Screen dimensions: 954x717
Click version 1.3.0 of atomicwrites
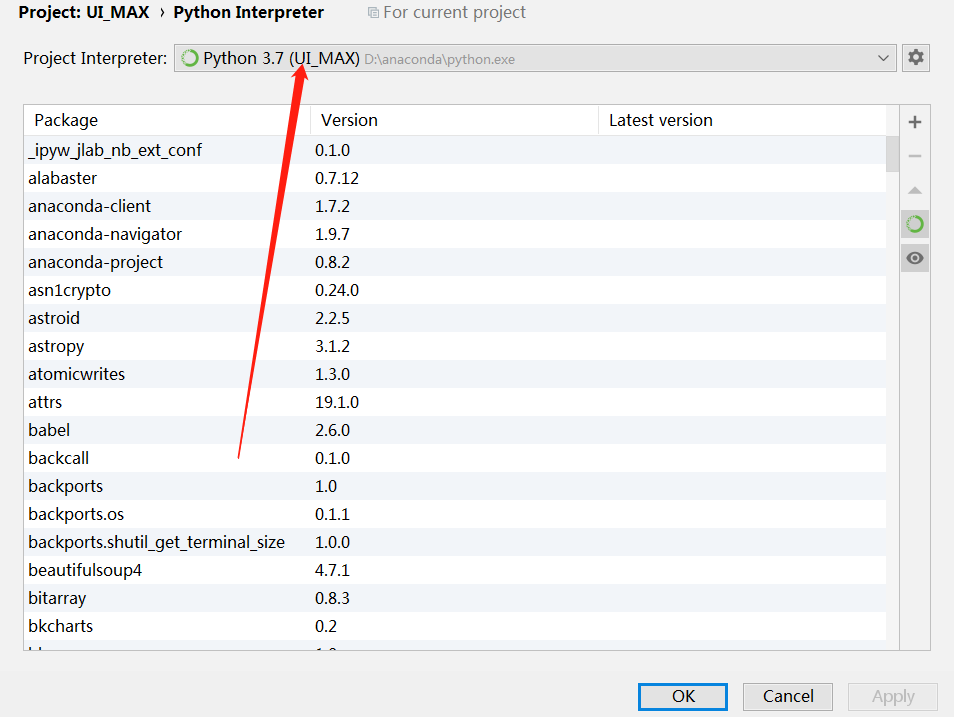tap(332, 374)
